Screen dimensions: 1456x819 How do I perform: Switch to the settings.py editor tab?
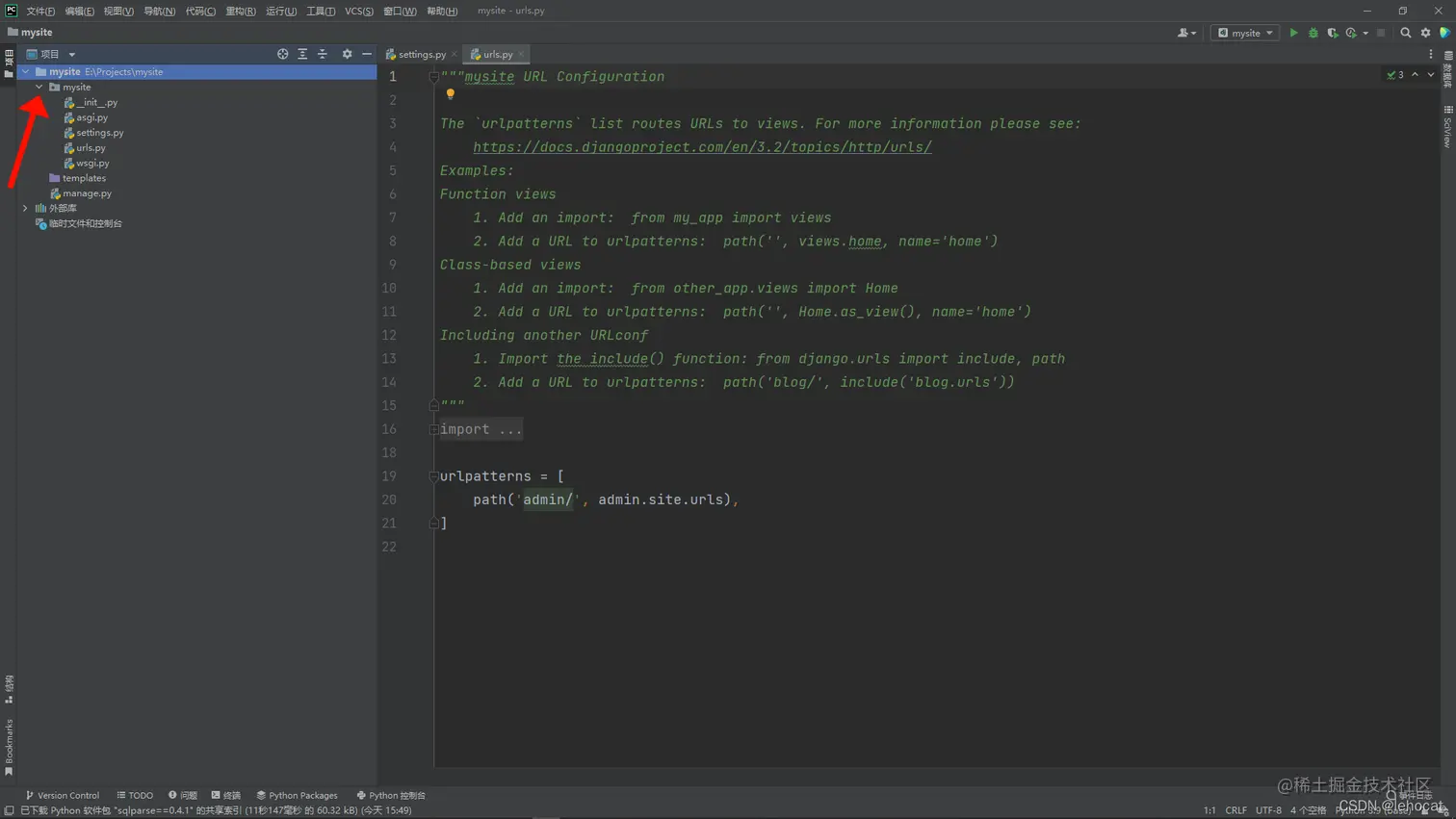tap(421, 55)
